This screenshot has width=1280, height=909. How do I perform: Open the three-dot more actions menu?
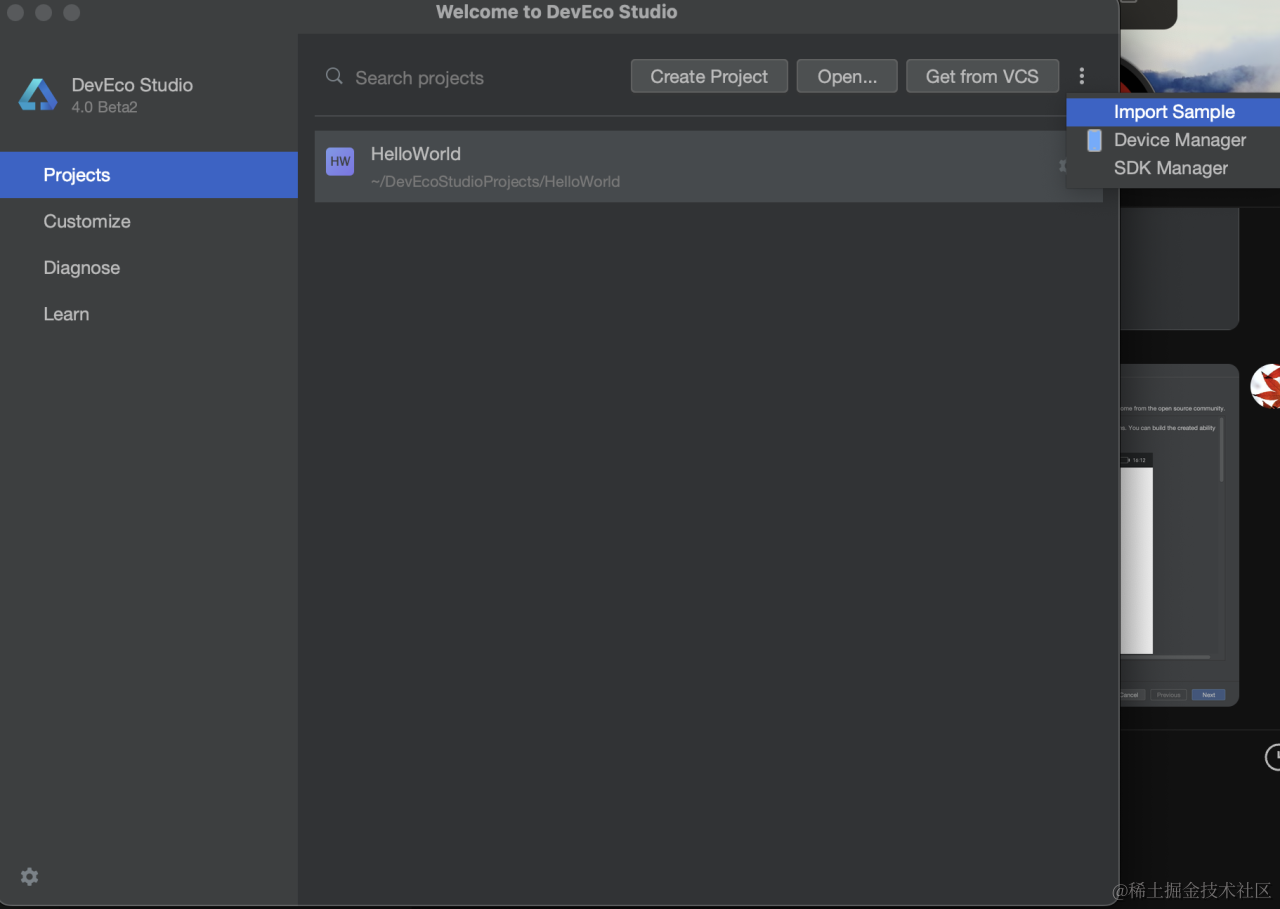click(x=1081, y=76)
